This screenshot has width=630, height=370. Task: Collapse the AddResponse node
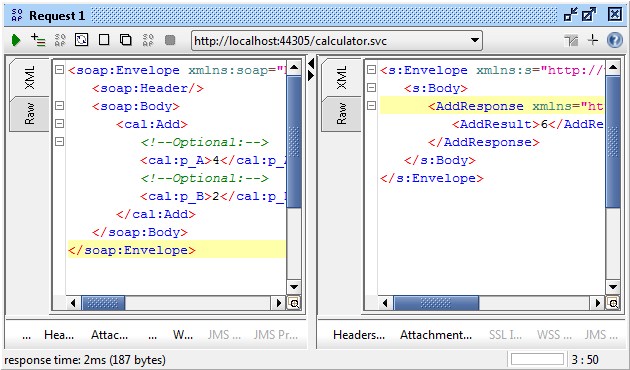point(372,106)
